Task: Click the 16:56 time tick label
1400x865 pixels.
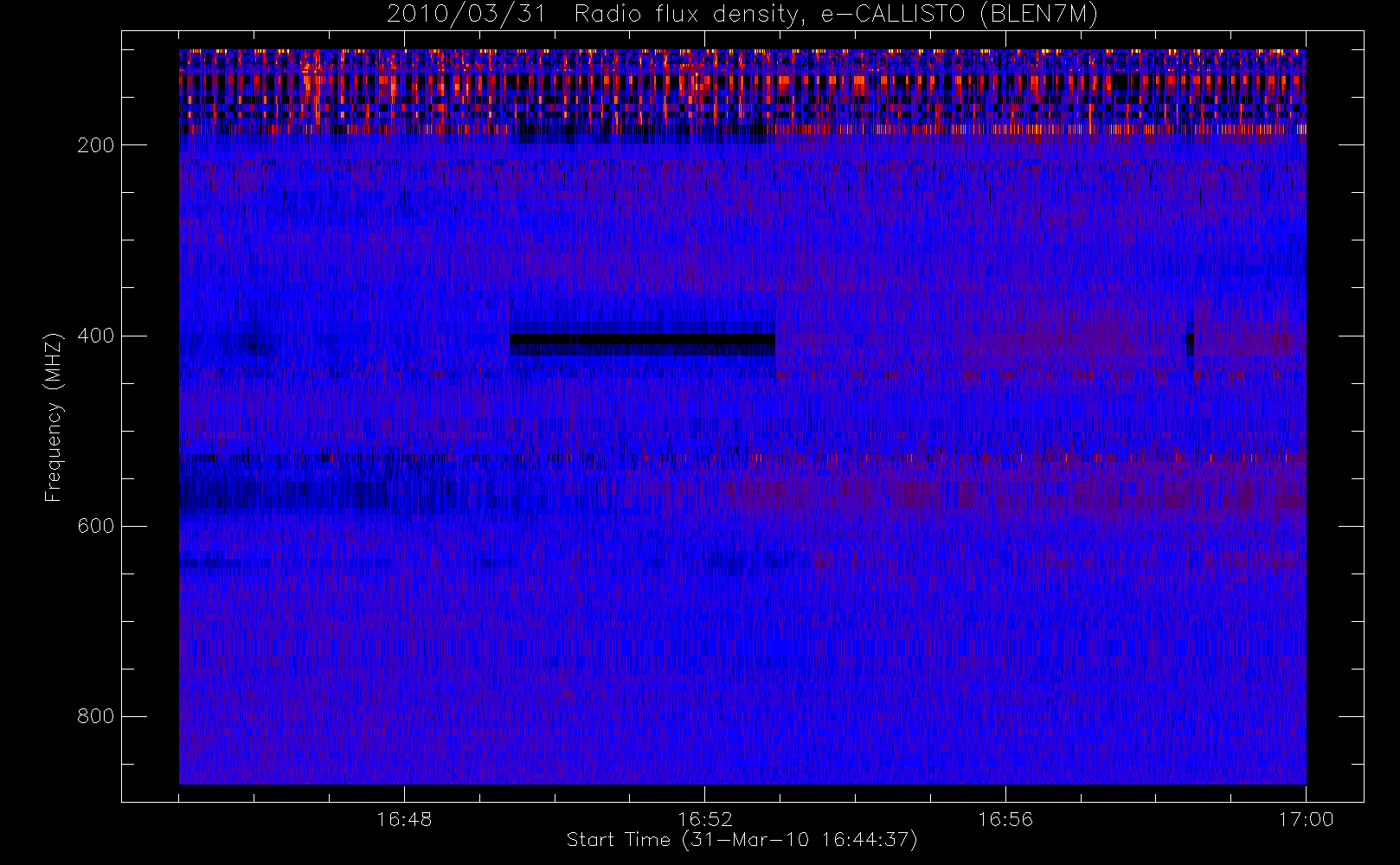Action: [1005, 819]
